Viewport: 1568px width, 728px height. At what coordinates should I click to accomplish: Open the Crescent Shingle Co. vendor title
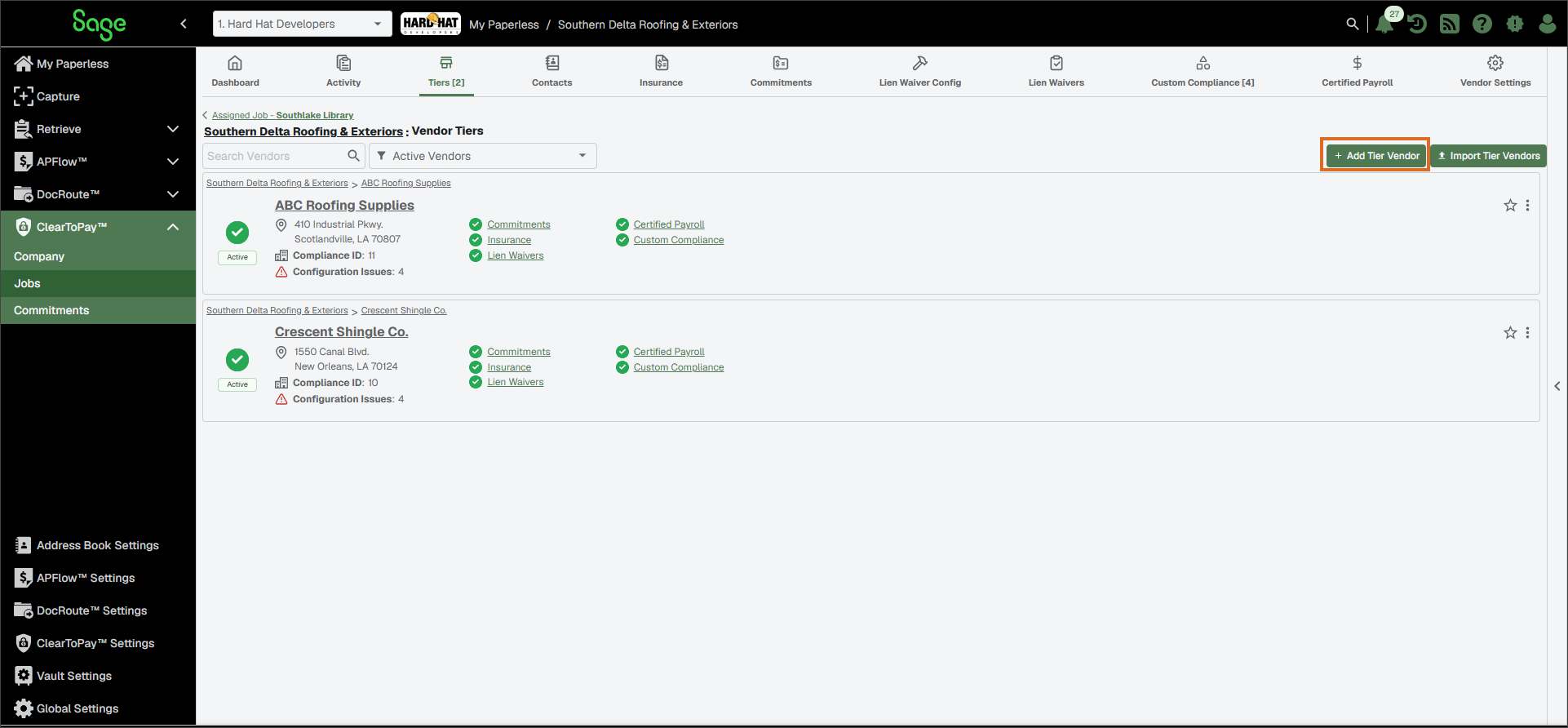pyautogui.click(x=342, y=332)
